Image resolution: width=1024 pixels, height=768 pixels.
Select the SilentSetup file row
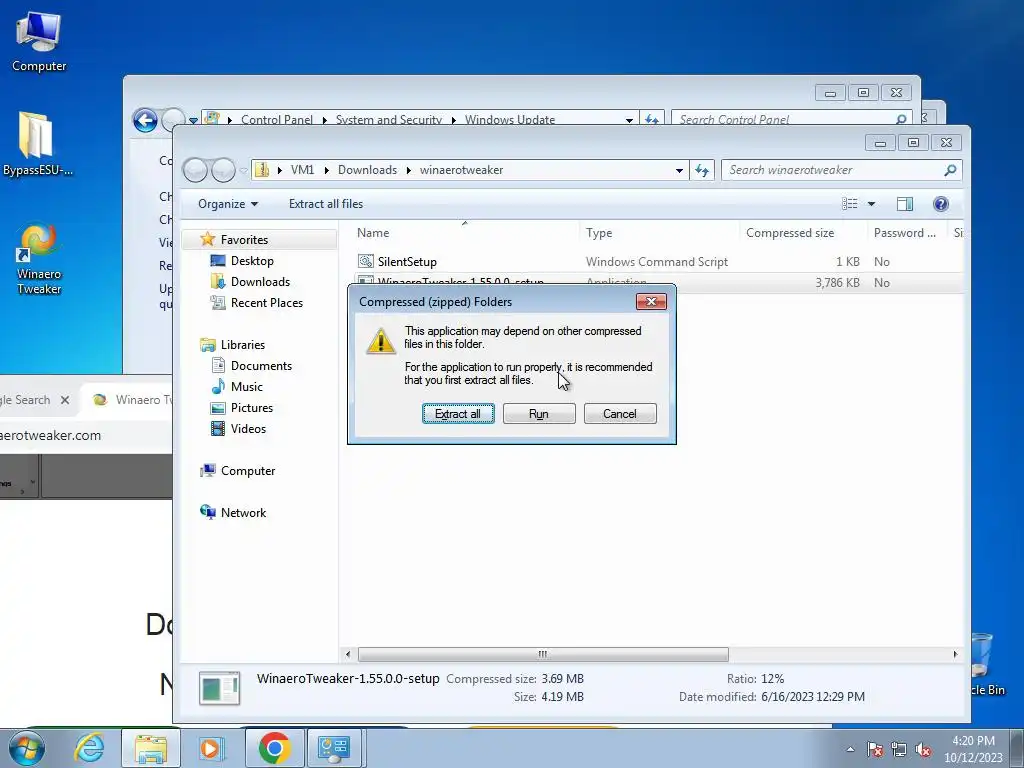(658, 261)
